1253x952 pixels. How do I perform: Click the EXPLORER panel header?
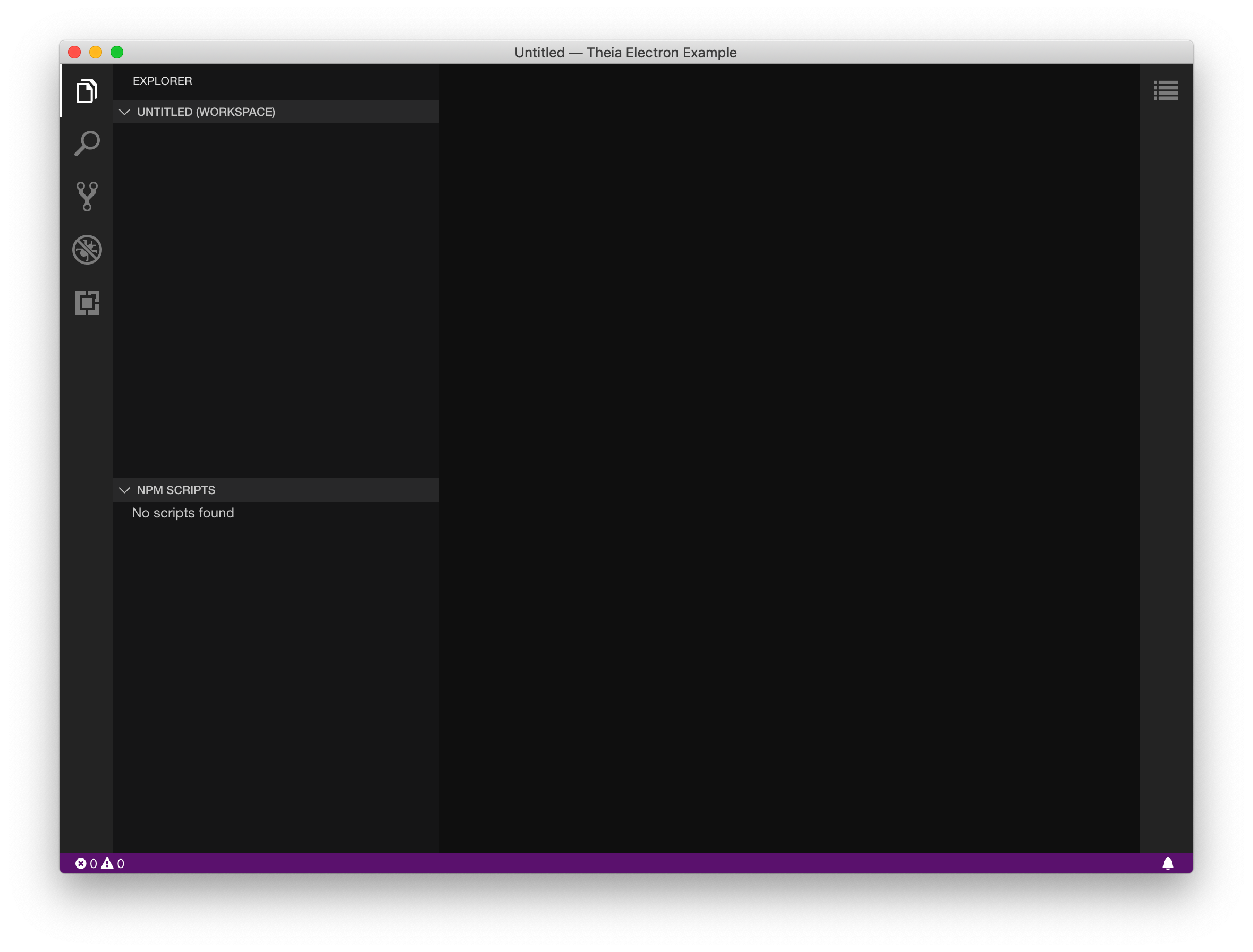(x=163, y=80)
